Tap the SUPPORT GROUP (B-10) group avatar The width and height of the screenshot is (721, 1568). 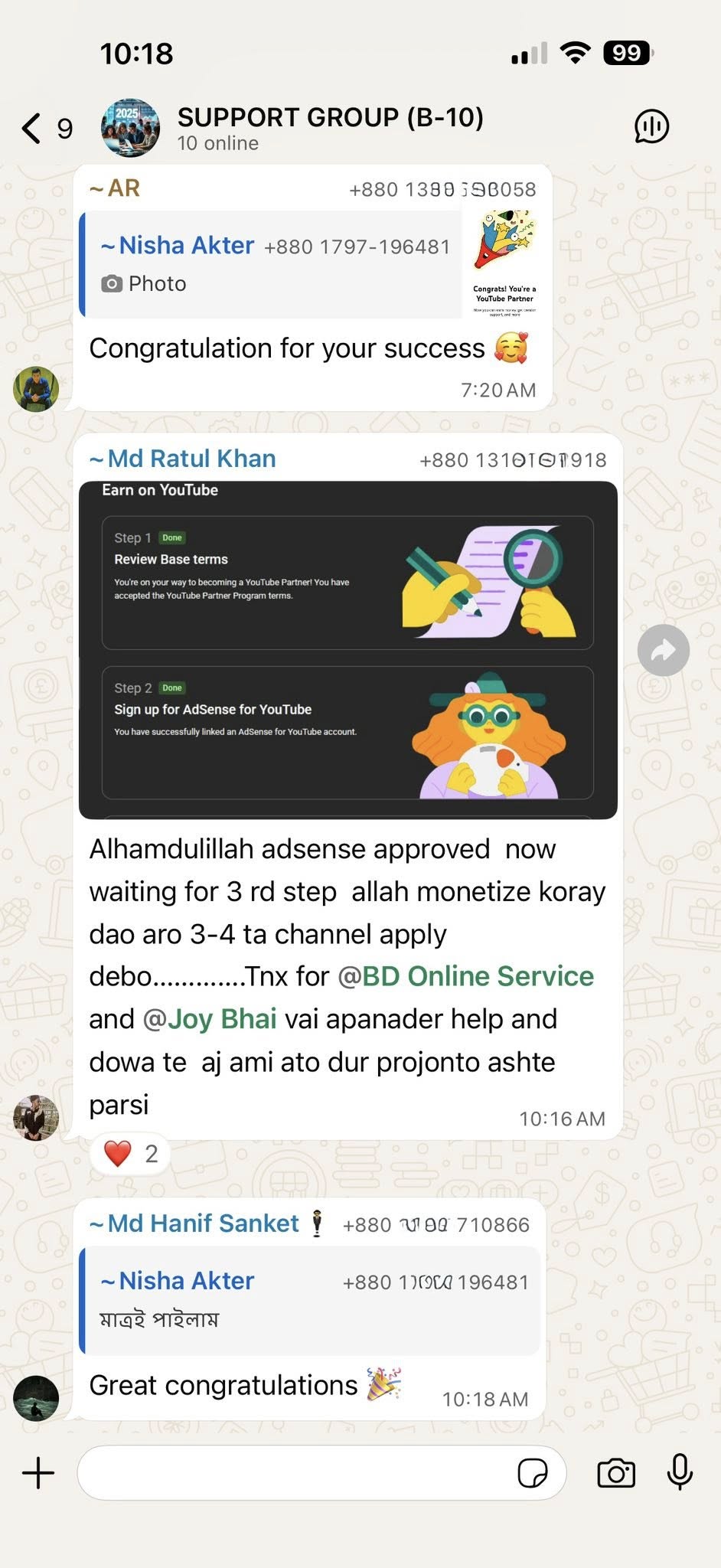click(131, 127)
